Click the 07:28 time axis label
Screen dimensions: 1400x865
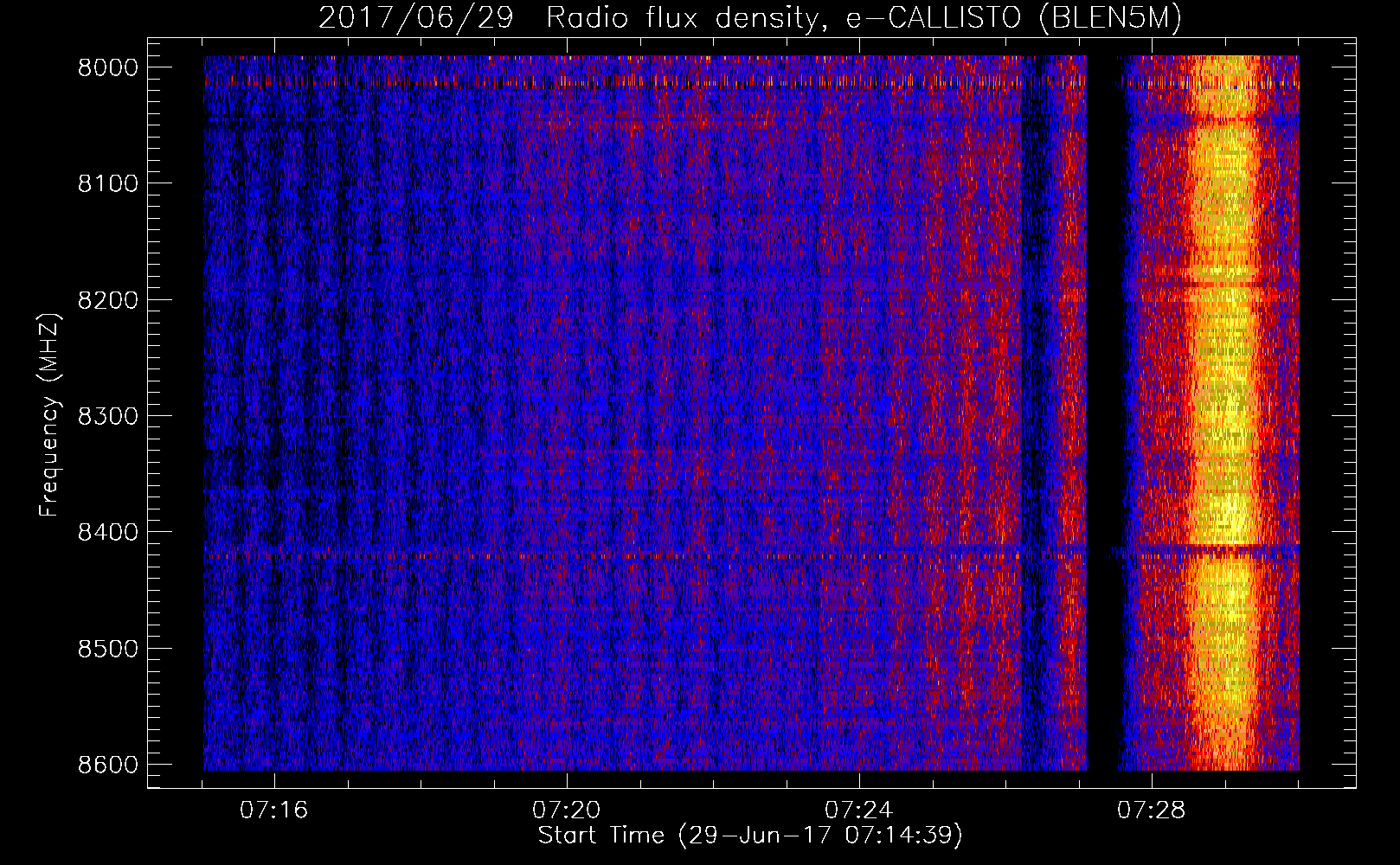pos(1152,811)
